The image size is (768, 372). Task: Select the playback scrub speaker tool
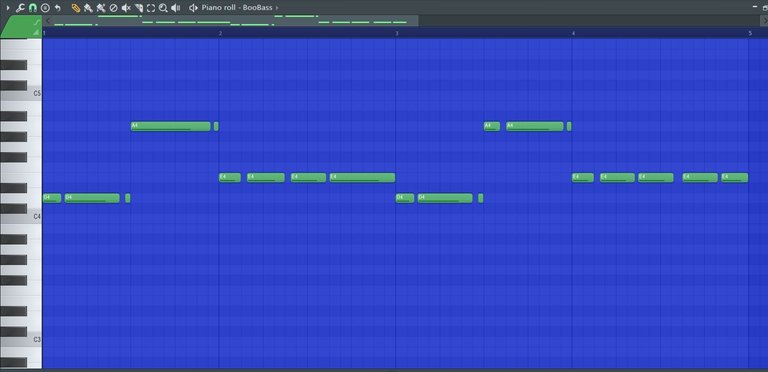click(176, 8)
